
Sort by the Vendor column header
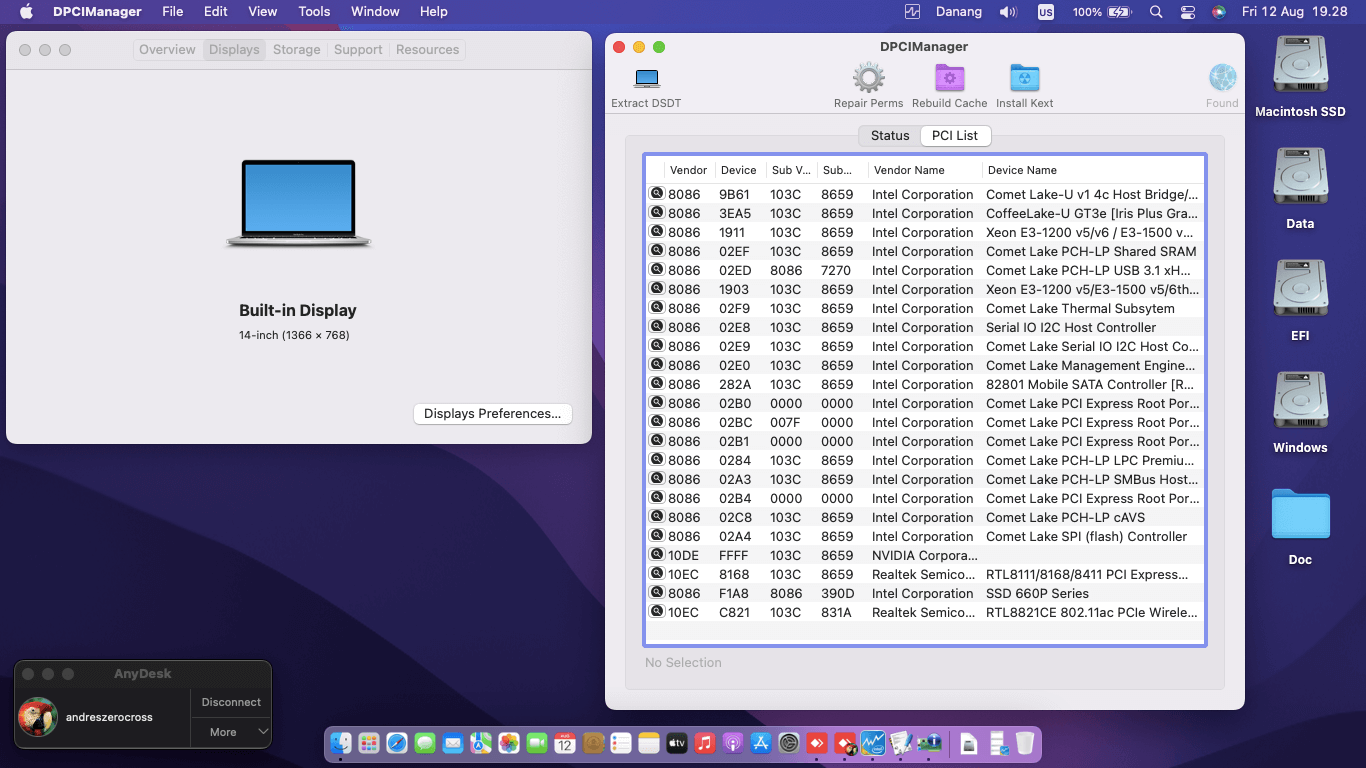[x=688, y=170]
